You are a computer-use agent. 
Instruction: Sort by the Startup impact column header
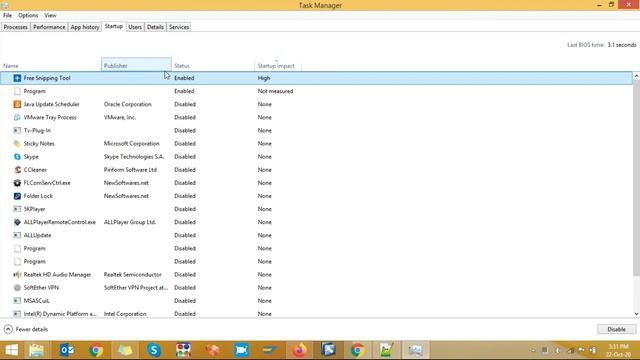pos(278,65)
